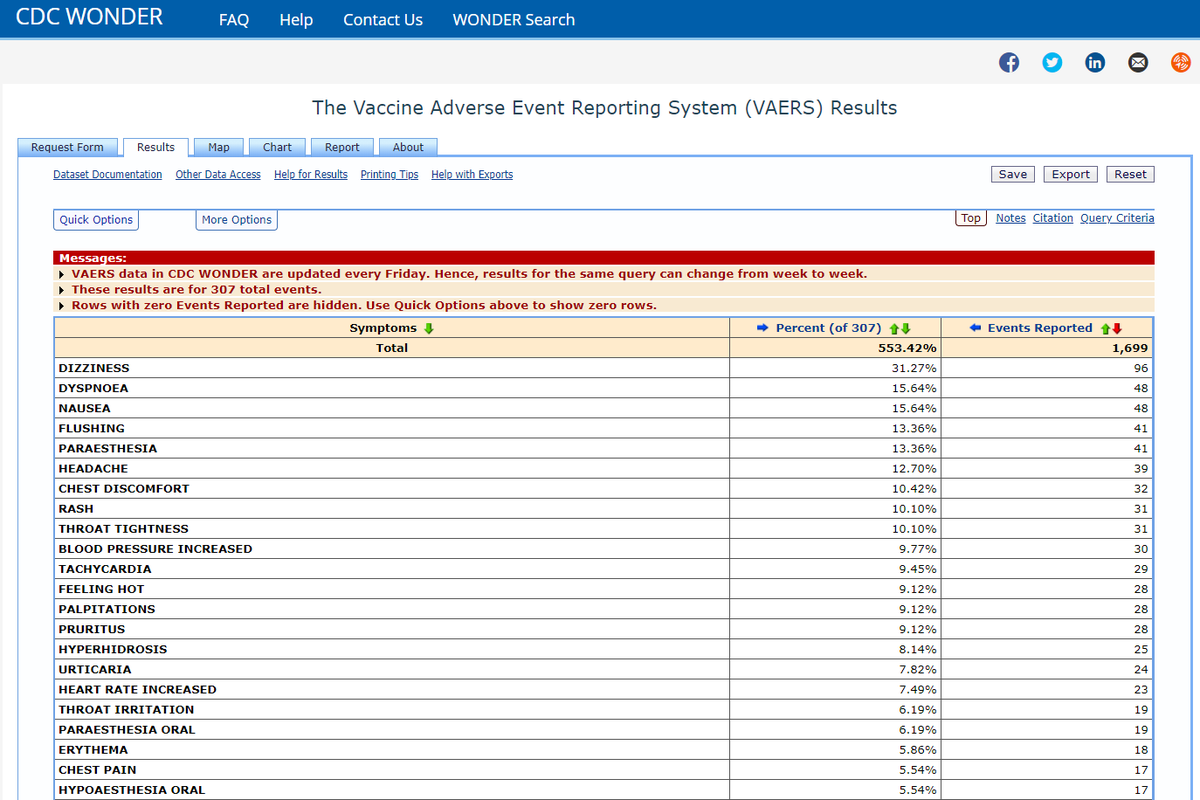Click the orange syndicate icon
Screen dimensions: 1200x800
coord(1181,63)
